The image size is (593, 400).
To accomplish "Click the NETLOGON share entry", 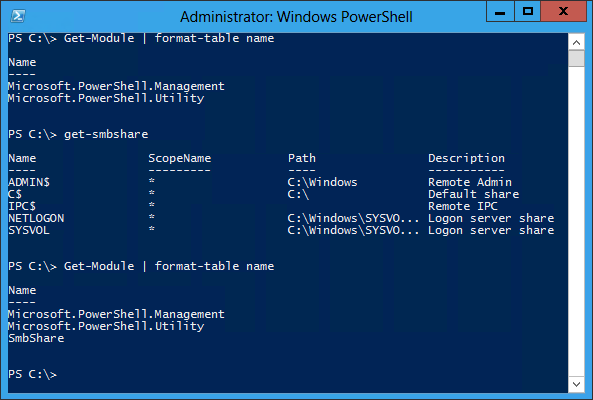I will point(36,218).
